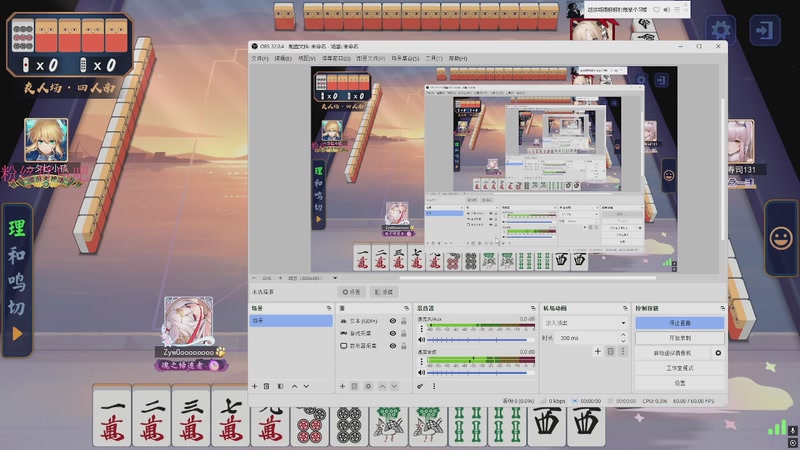Open the 滤镜 filters button above docks
800x450 pixels.
pos(384,292)
